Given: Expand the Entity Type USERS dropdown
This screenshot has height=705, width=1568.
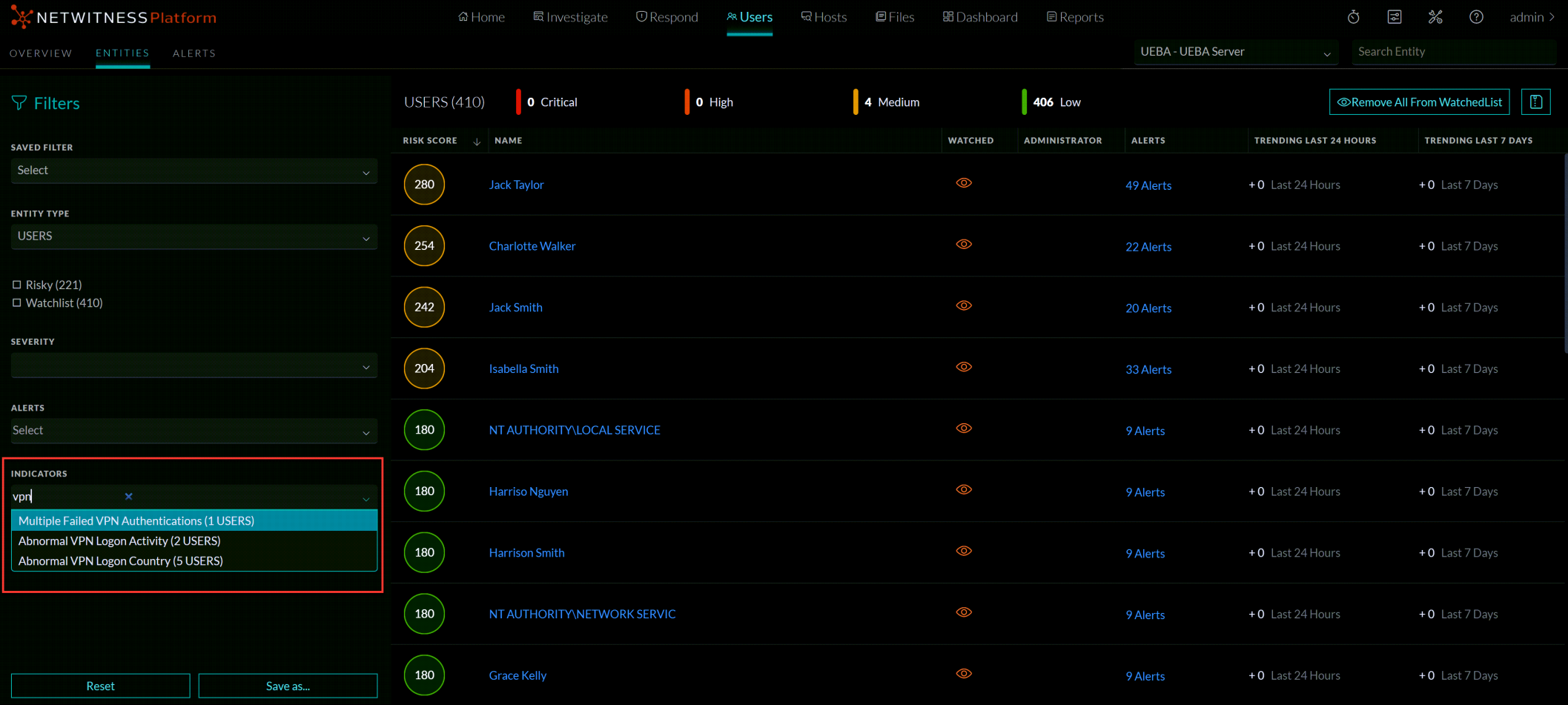Looking at the screenshot, I should tap(193, 236).
